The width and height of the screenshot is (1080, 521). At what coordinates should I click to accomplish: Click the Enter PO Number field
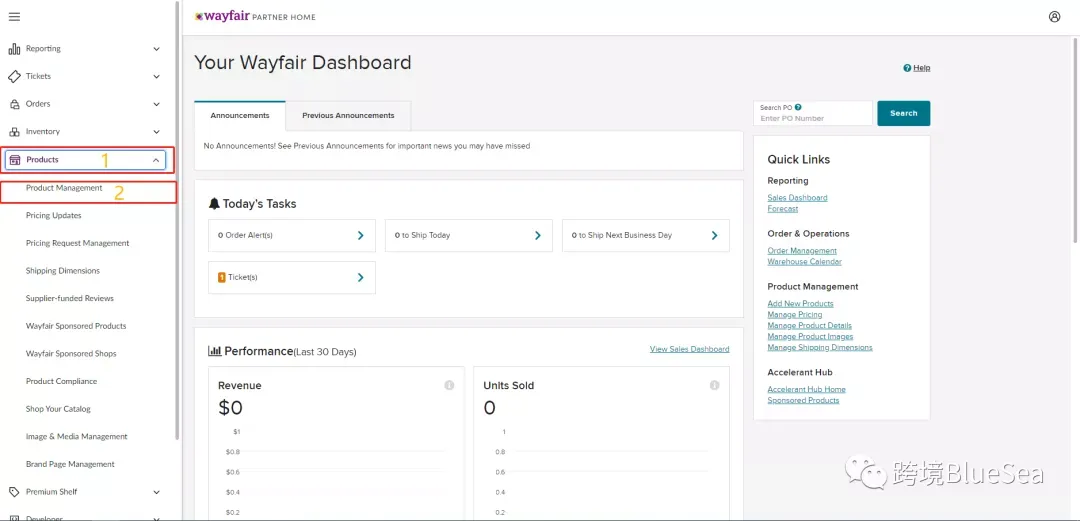813,114
